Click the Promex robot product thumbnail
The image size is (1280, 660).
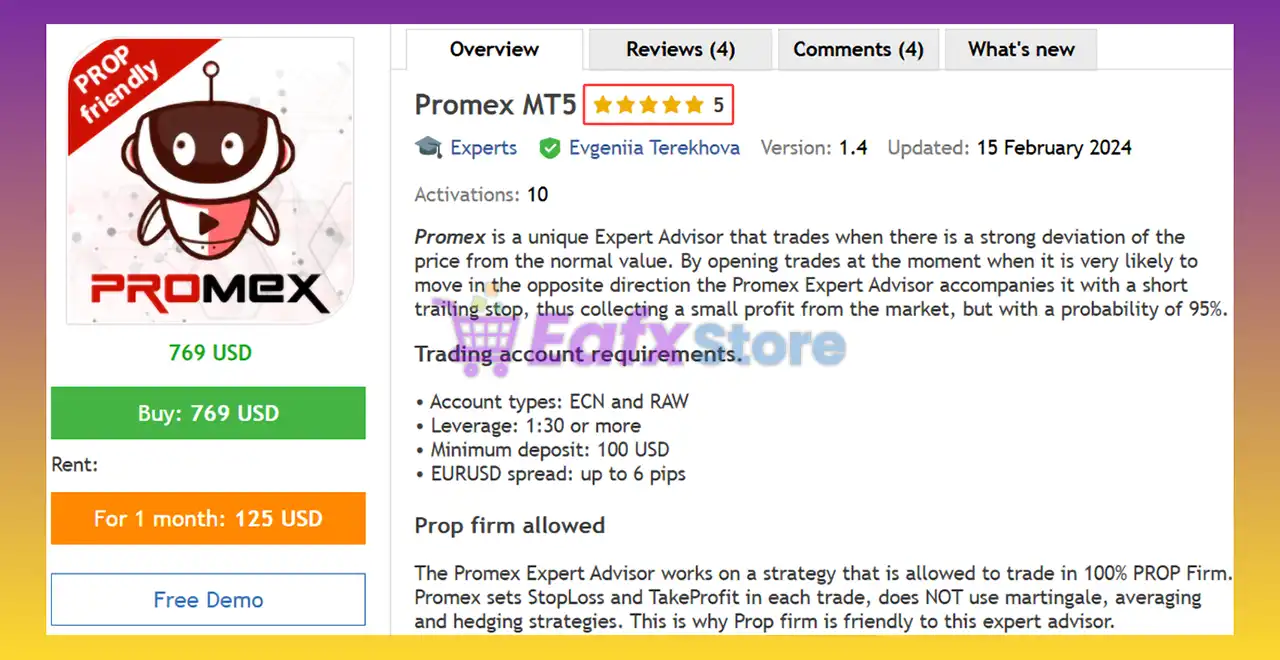(210, 180)
